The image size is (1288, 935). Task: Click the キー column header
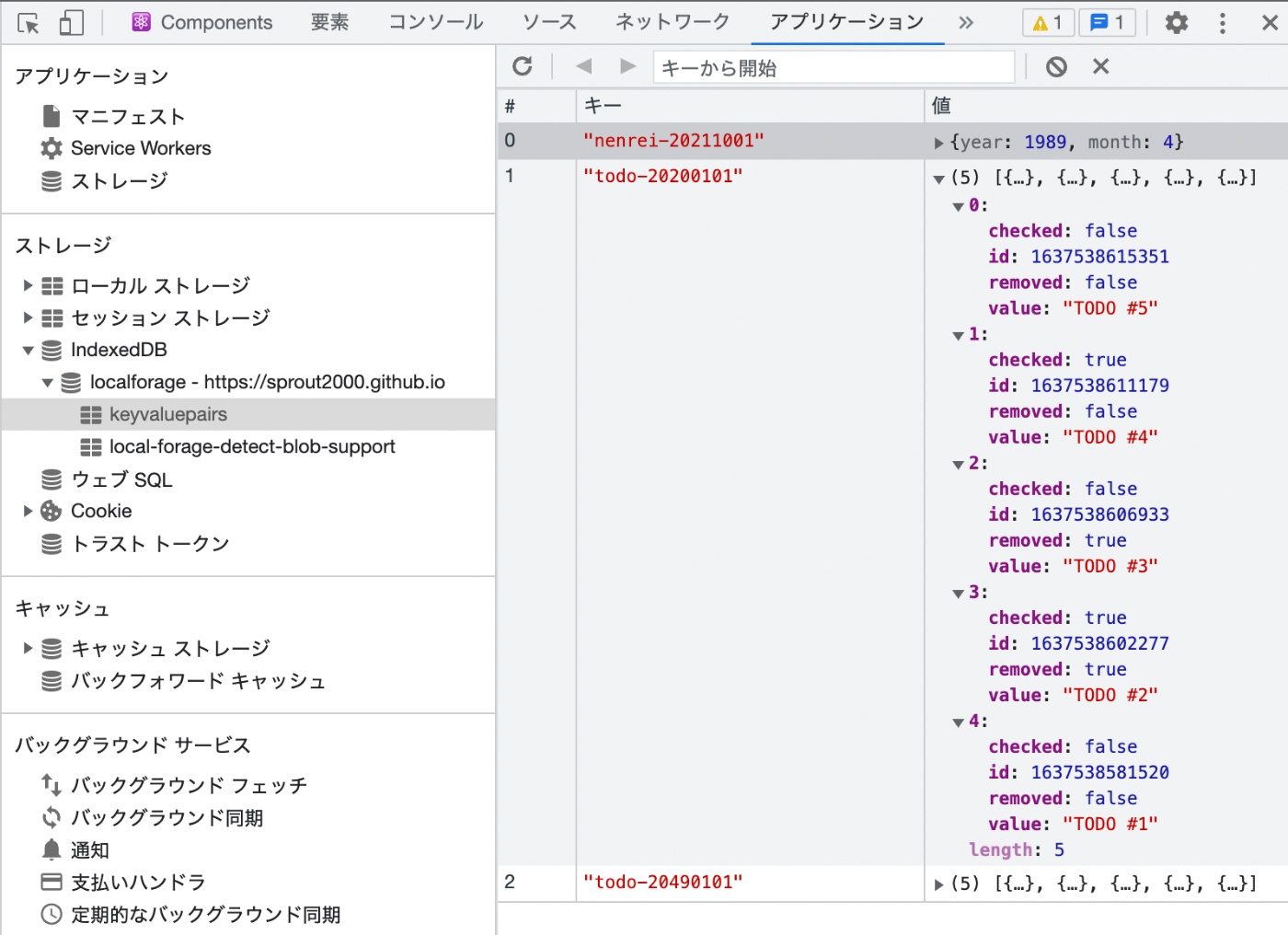751,106
